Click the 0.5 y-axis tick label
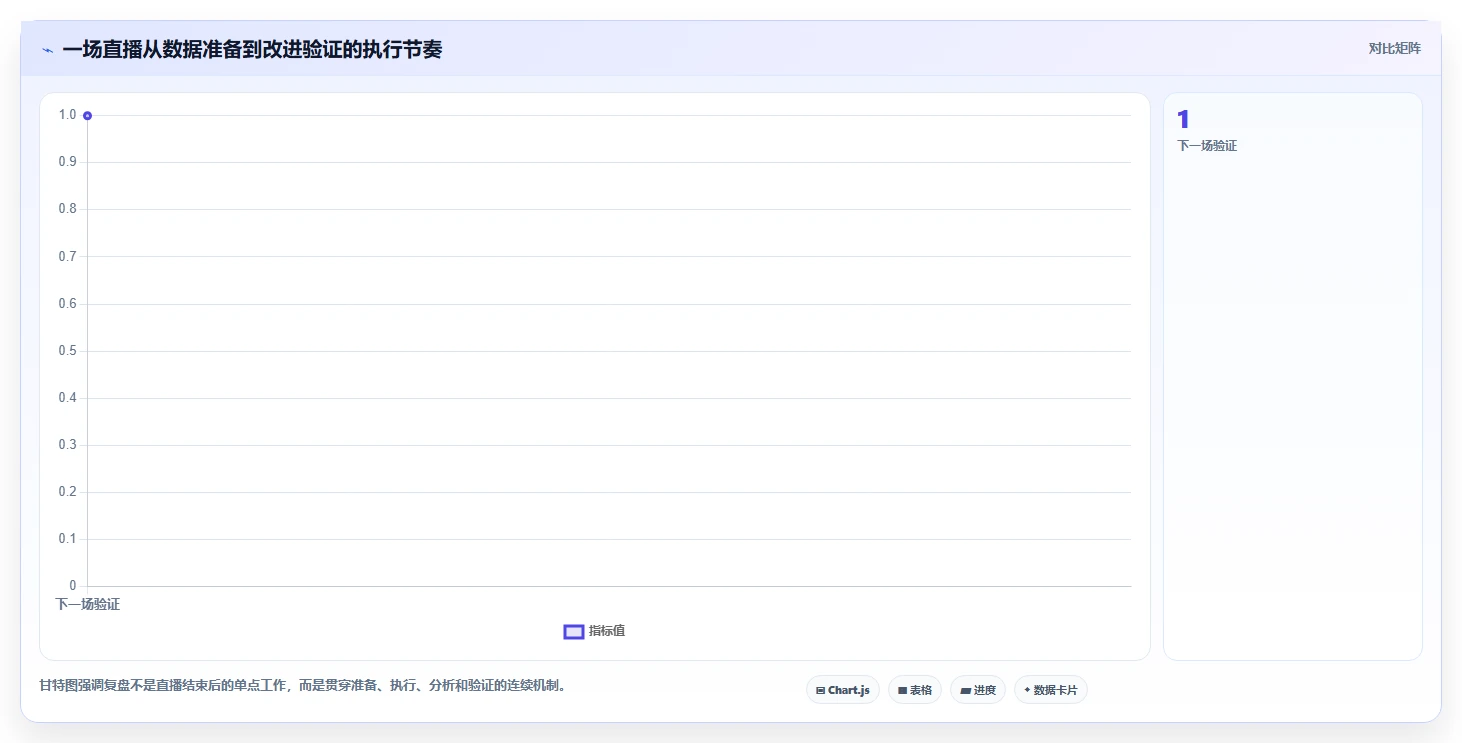 [x=68, y=351]
